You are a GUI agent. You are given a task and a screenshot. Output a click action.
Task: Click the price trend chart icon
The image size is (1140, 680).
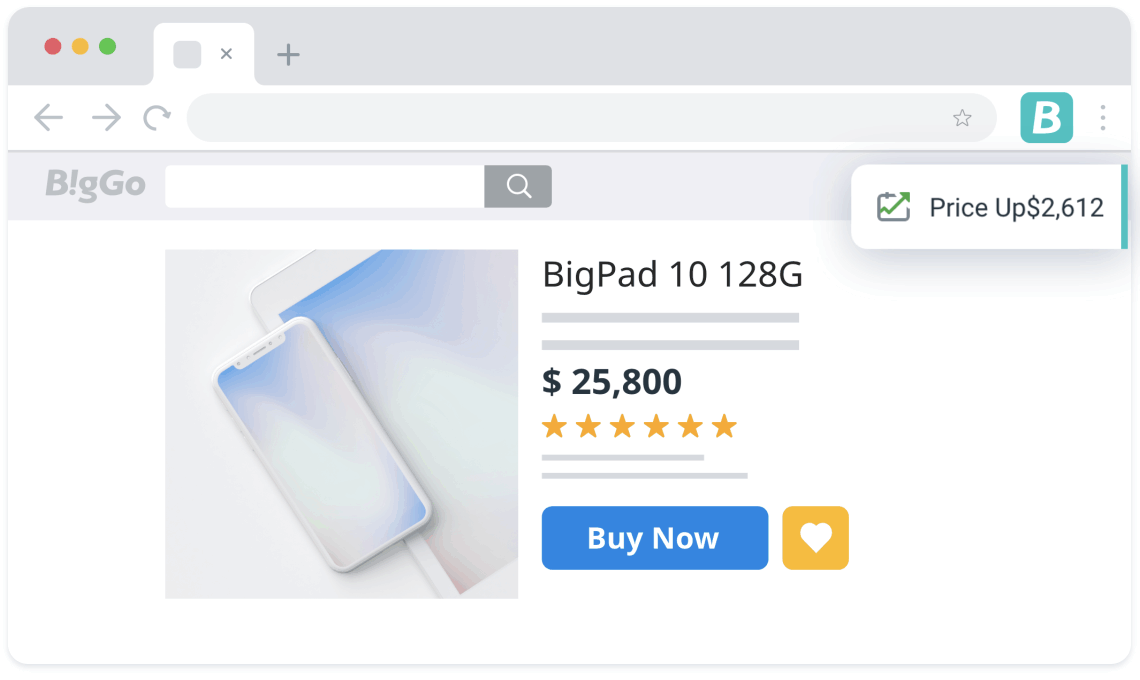(894, 207)
